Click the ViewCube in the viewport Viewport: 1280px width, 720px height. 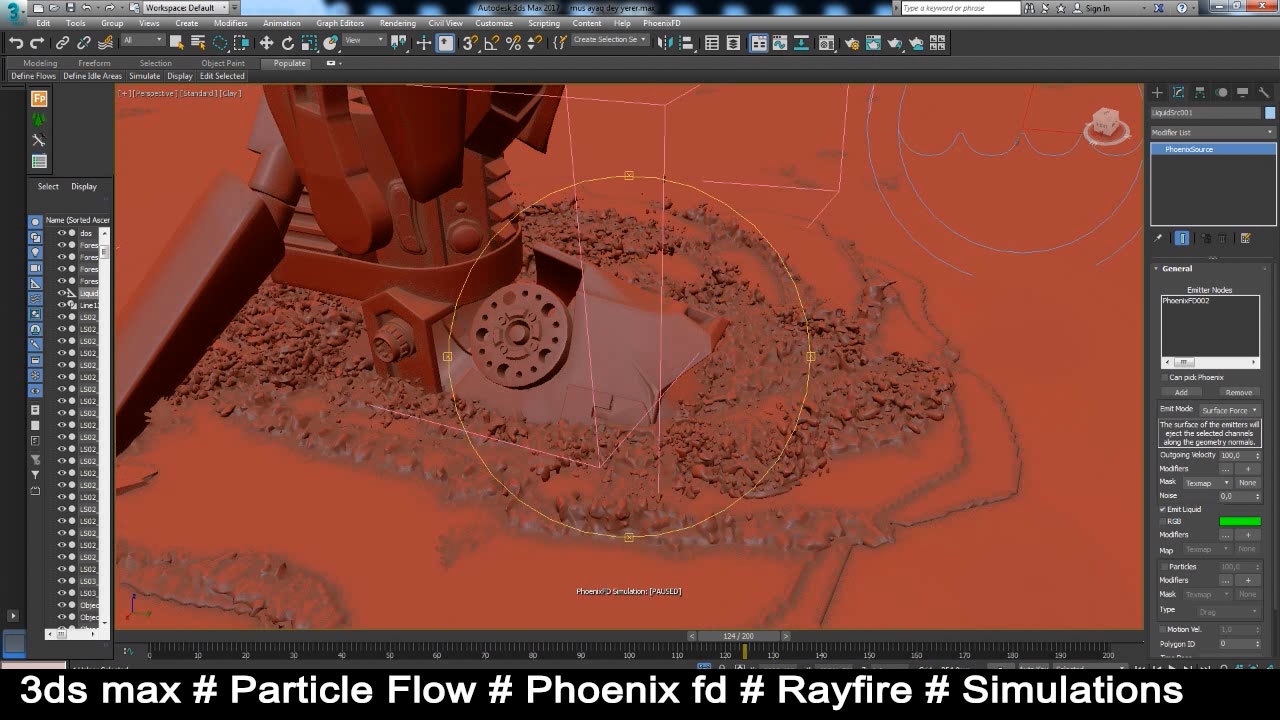(x=1105, y=125)
